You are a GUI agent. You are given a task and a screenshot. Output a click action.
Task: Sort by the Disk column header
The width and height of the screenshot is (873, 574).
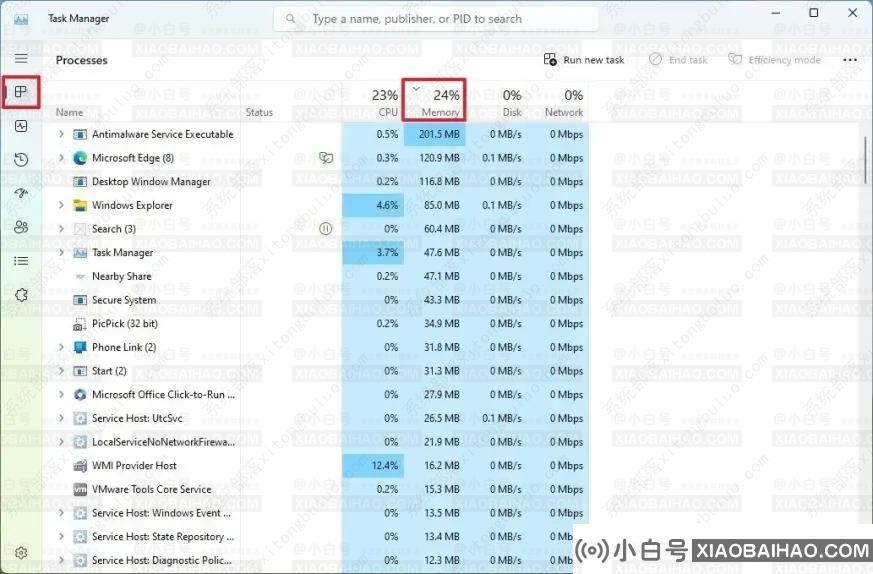pyautogui.click(x=497, y=101)
